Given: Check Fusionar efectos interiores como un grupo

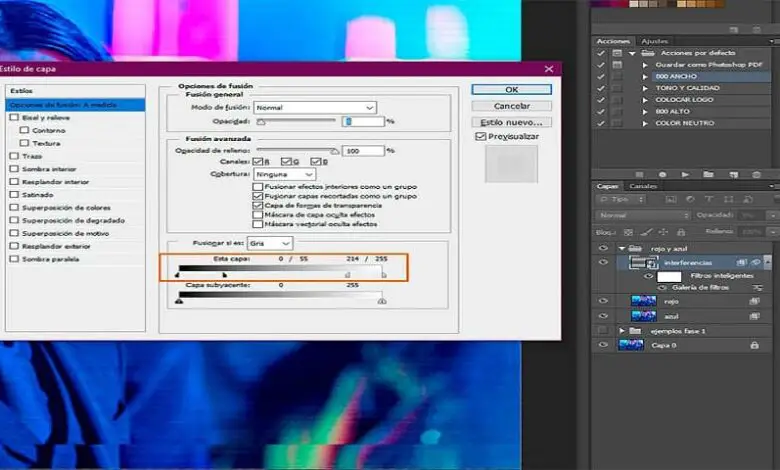Looking at the screenshot, I should click(258, 187).
